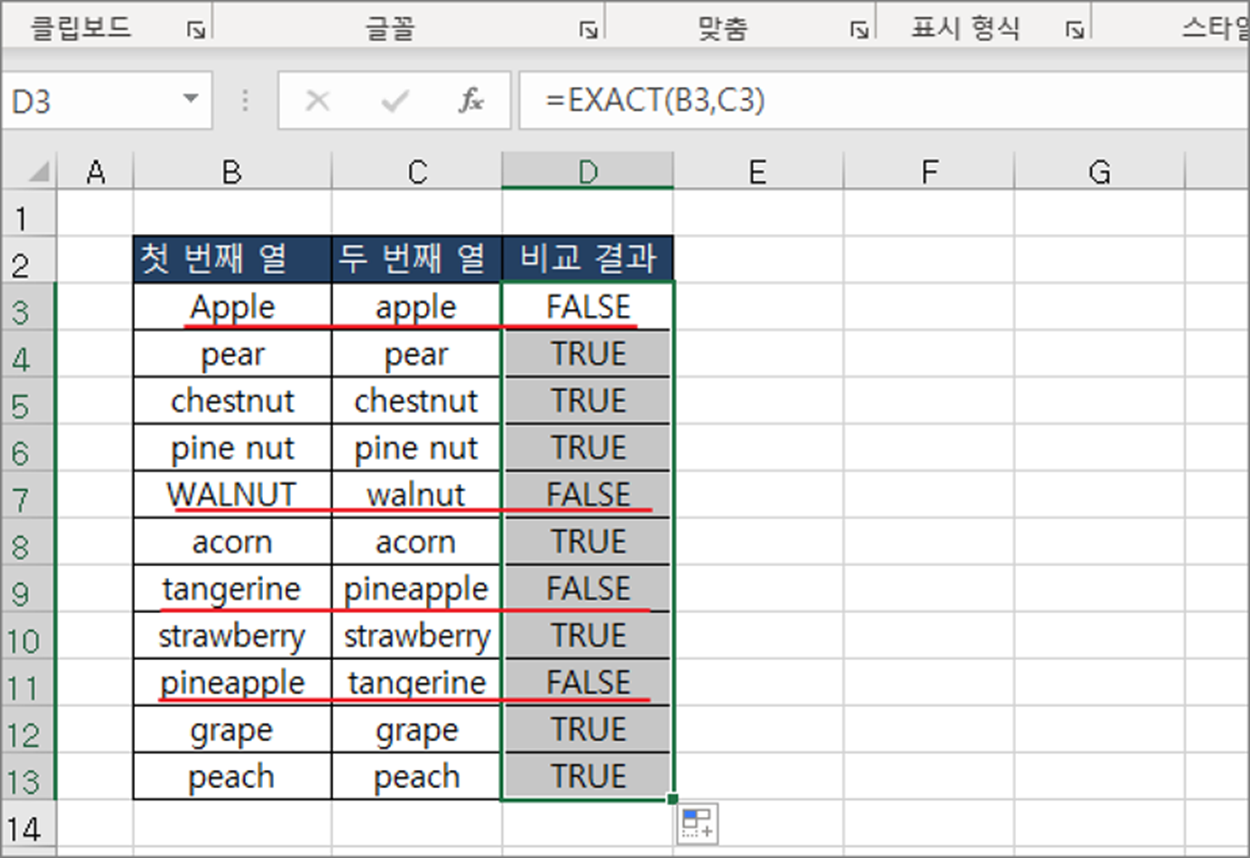
Task: Select 'tangerine' cell in column C
Action: [417, 683]
